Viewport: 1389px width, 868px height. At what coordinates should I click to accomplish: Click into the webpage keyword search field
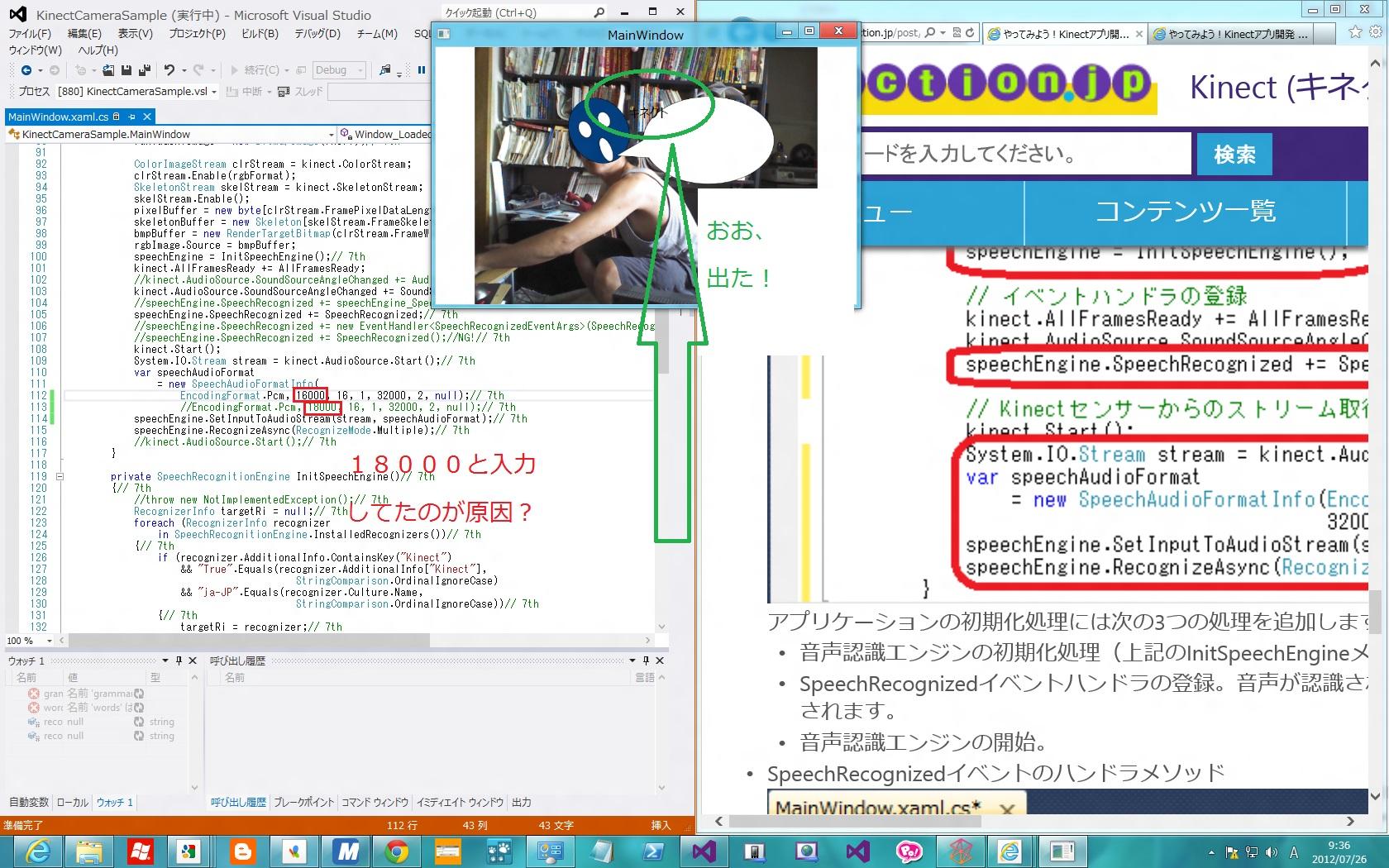click(x=1025, y=155)
